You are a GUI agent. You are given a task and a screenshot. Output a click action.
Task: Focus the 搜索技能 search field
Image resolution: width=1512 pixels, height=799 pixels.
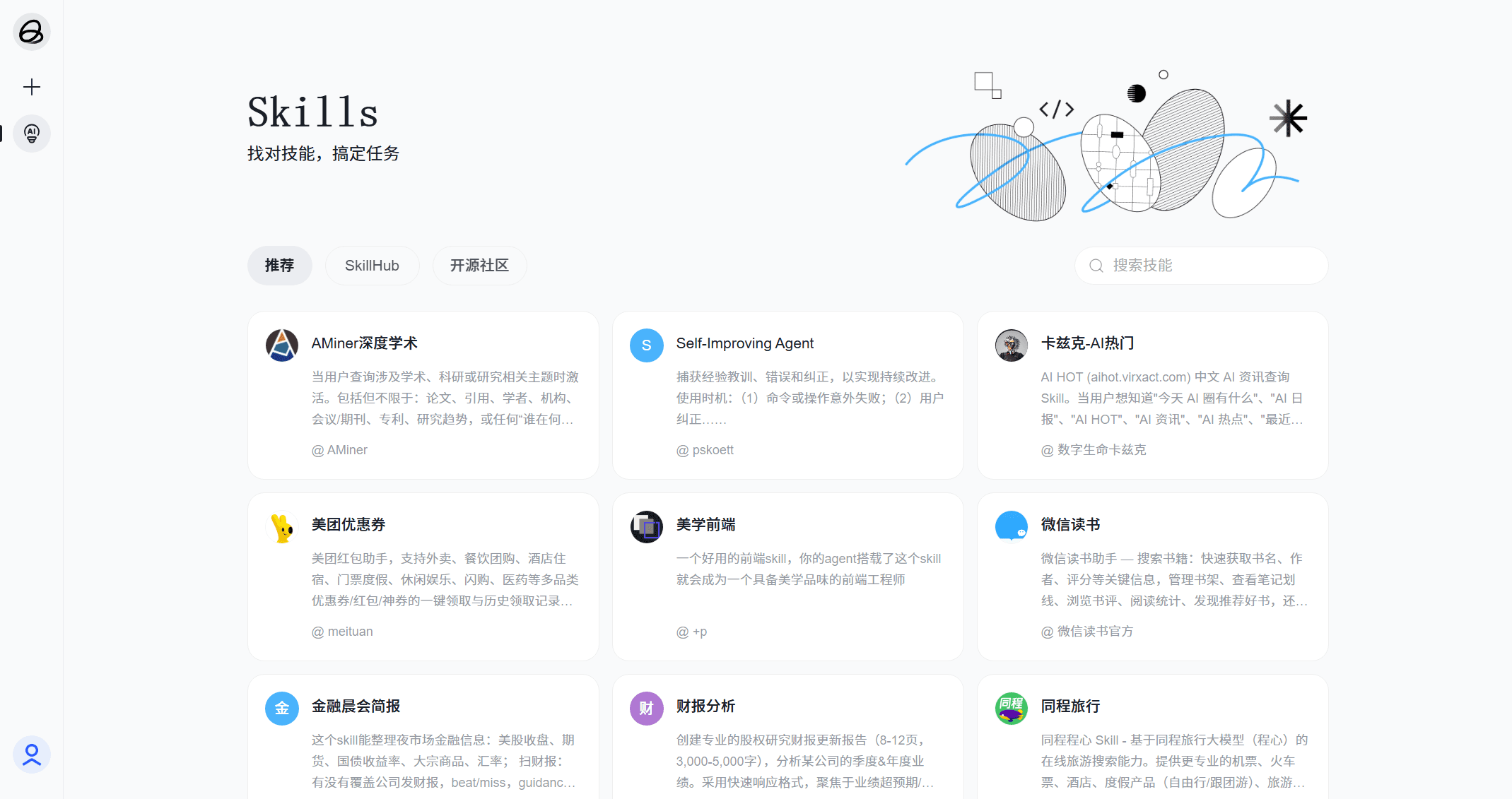(1202, 266)
